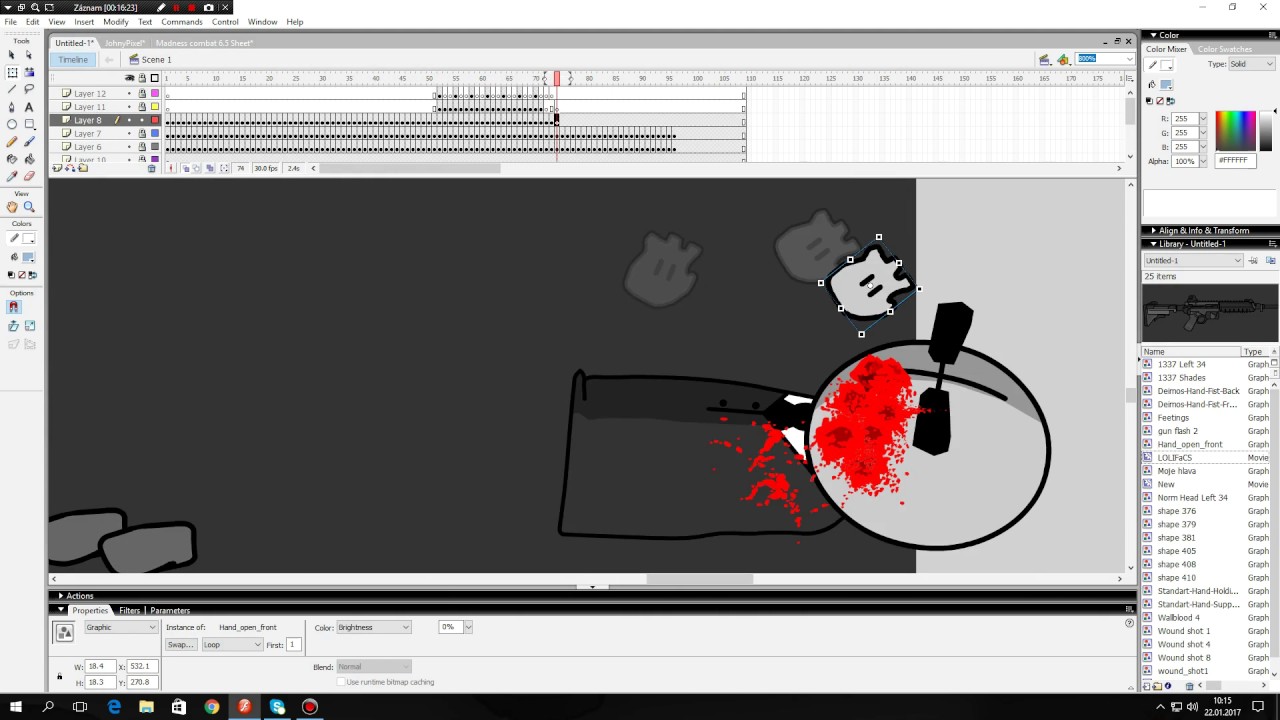
Task: Click the Insert Layer icon
Action: (x=58, y=168)
